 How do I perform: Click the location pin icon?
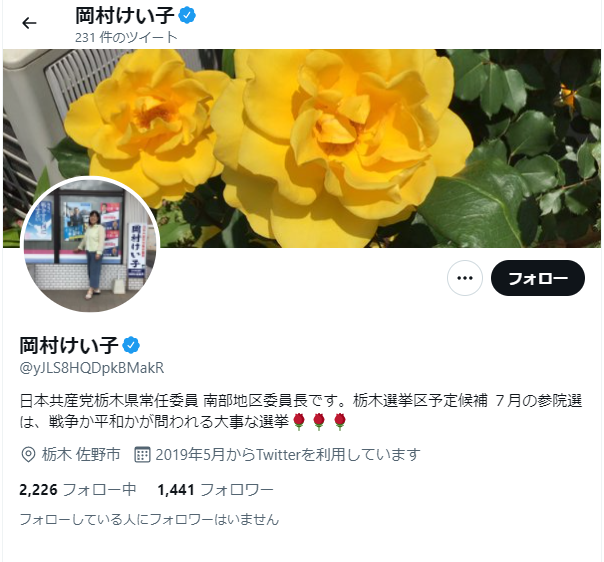28,455
